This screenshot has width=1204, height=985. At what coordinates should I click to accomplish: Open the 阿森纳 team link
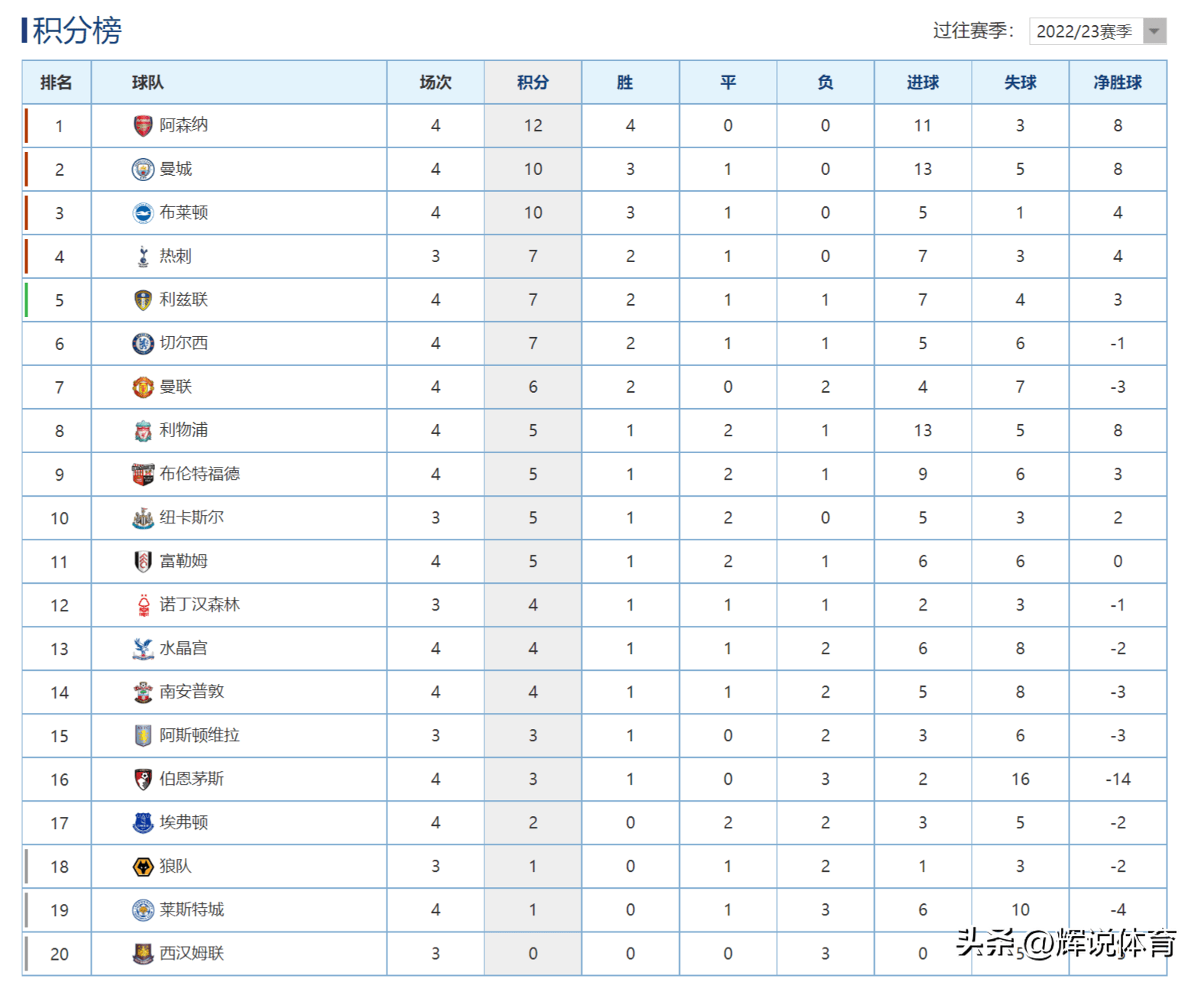point(183,125)
